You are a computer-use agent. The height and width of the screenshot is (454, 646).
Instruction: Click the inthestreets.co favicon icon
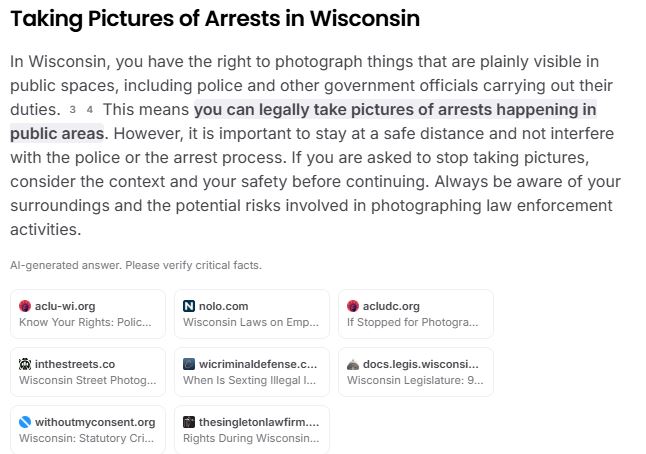click(26, 364)
